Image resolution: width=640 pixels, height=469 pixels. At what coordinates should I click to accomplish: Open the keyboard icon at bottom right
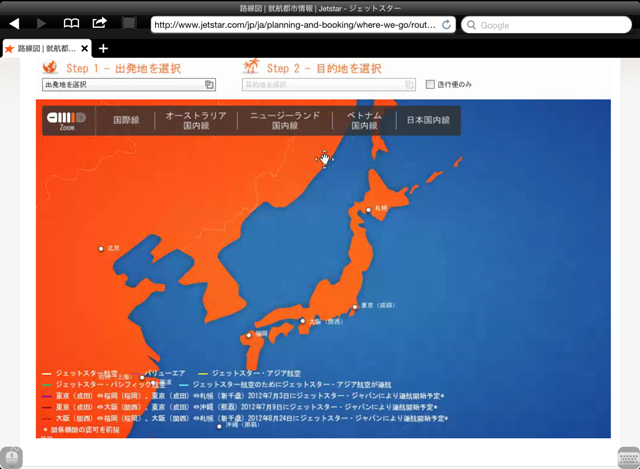(629, 458)
